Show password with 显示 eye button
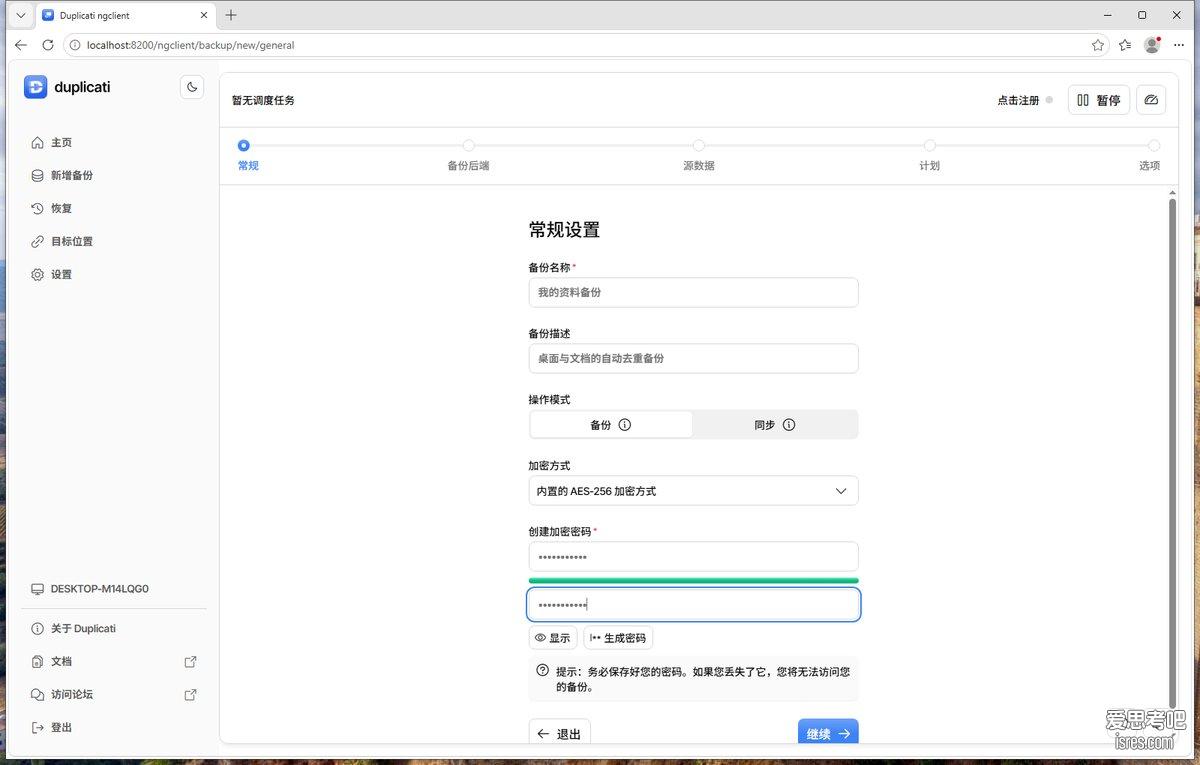1200x765 pixels. pyautogui.click(x=552, y=638)
